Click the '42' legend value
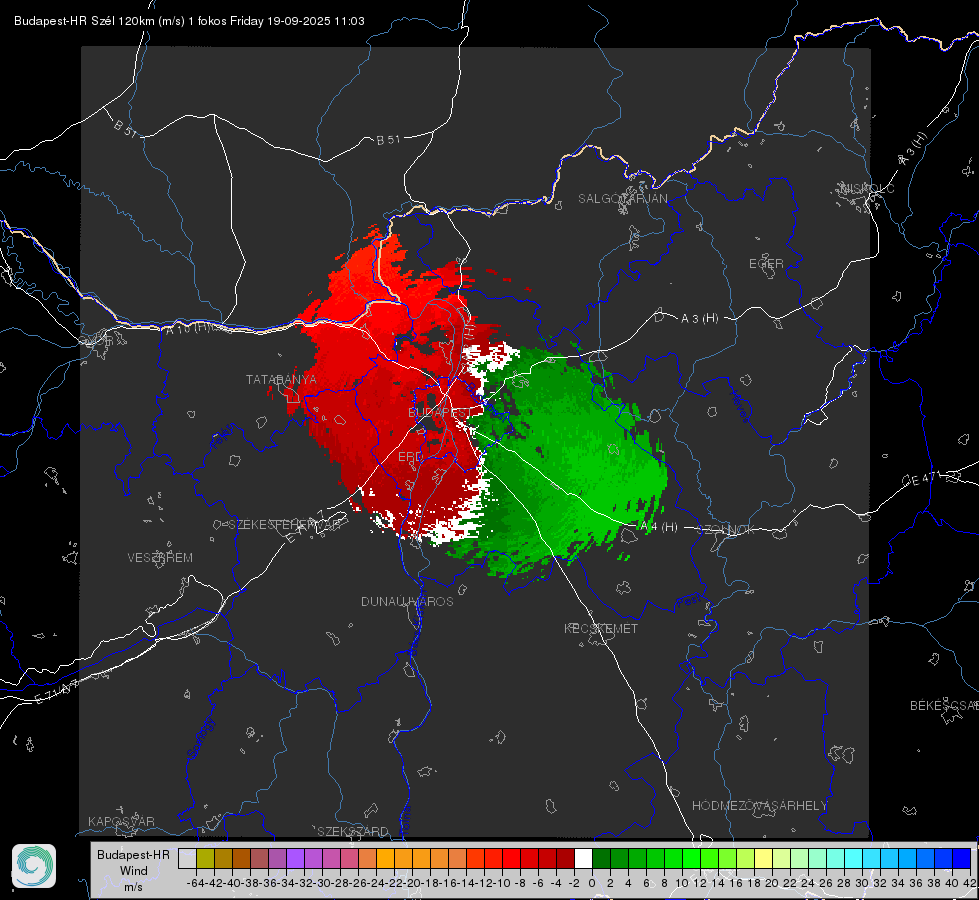The image size is (979, 900). click(x=970, y=883)
